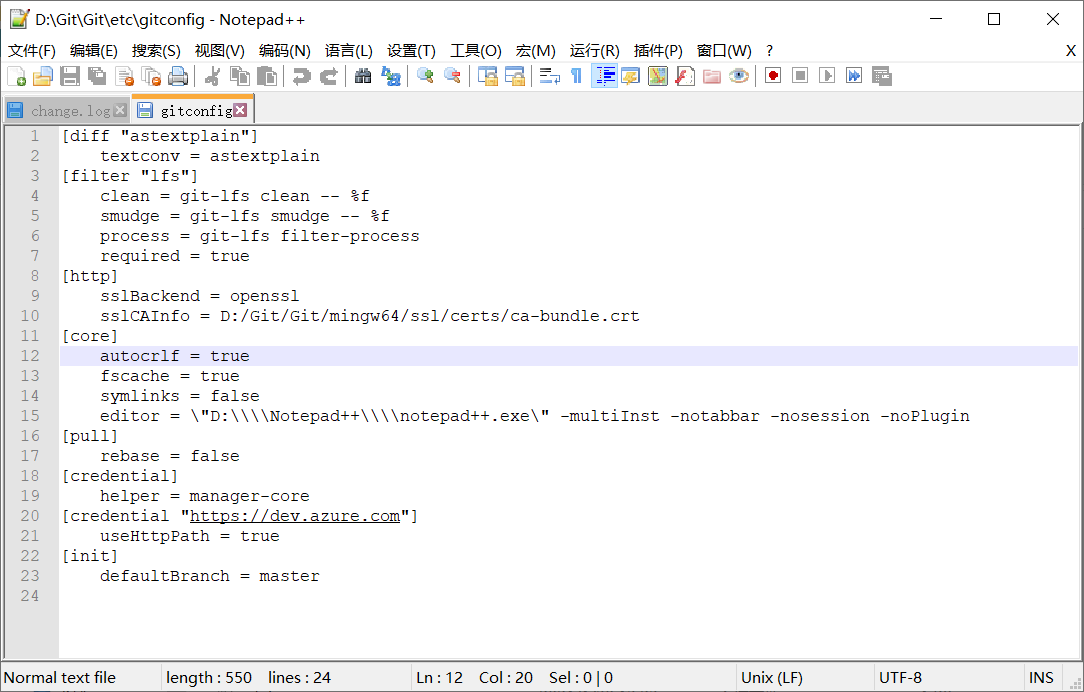Click the Save All toolbar icon
1084x692 pixels.
click(97, 76)
